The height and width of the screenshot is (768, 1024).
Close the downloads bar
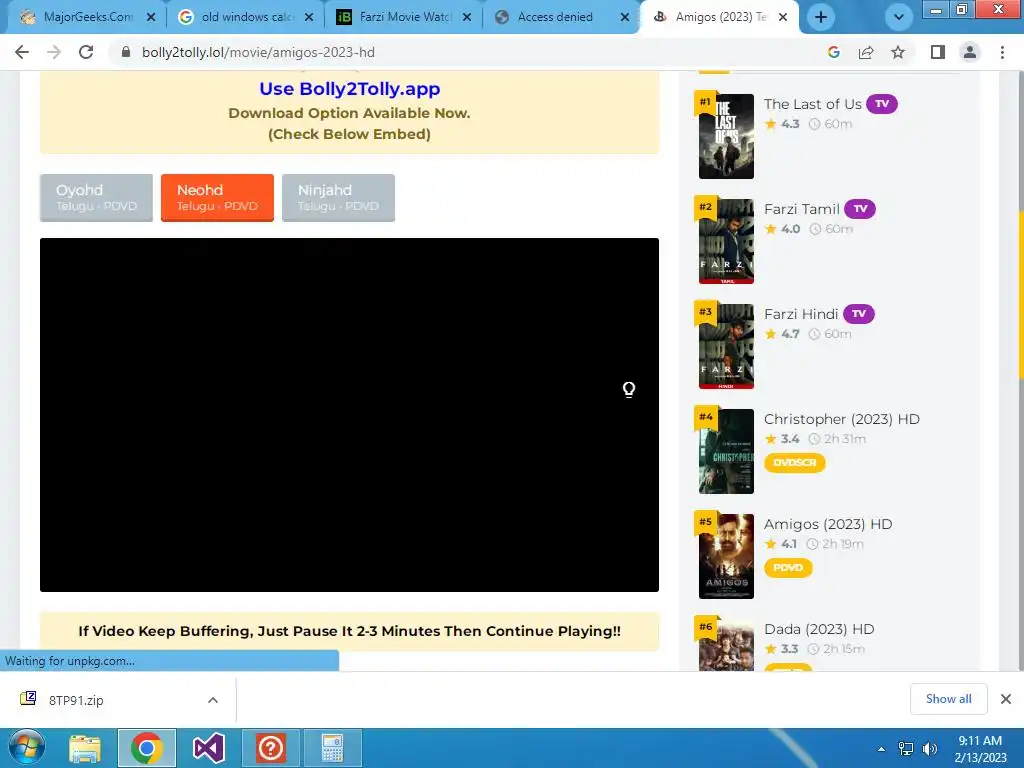[x=1006, y=699]
